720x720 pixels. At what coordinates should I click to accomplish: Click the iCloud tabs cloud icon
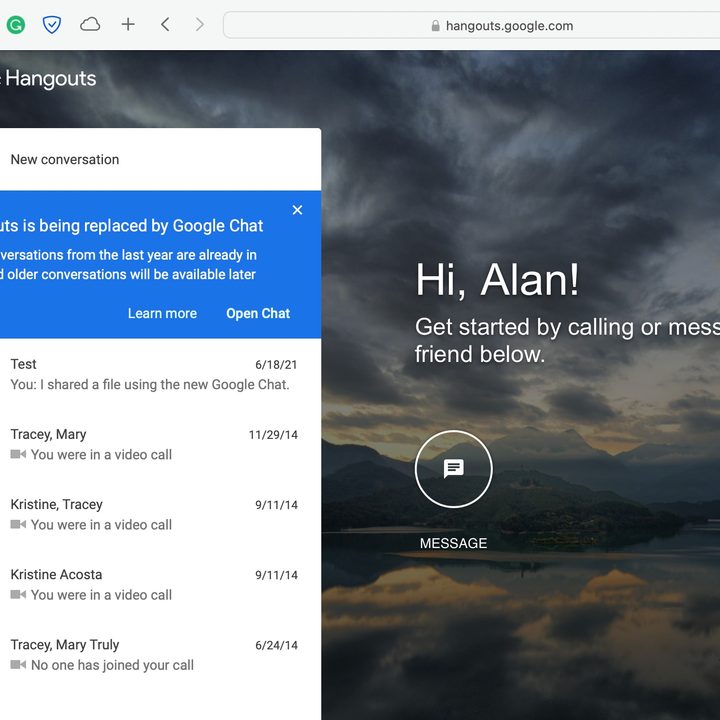click(90, 24)
